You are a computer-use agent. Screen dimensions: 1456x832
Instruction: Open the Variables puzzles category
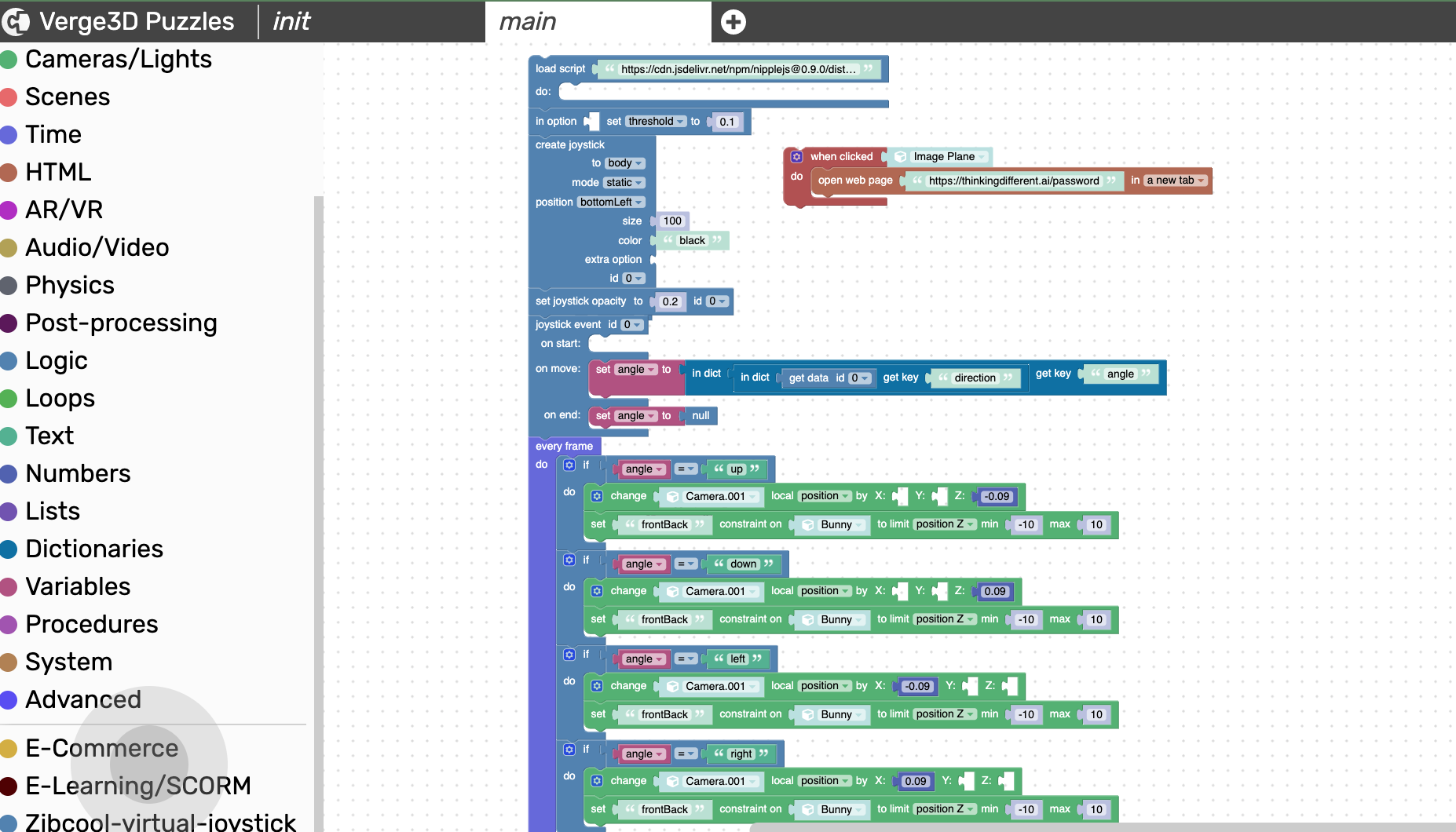(x=78, y=587)
